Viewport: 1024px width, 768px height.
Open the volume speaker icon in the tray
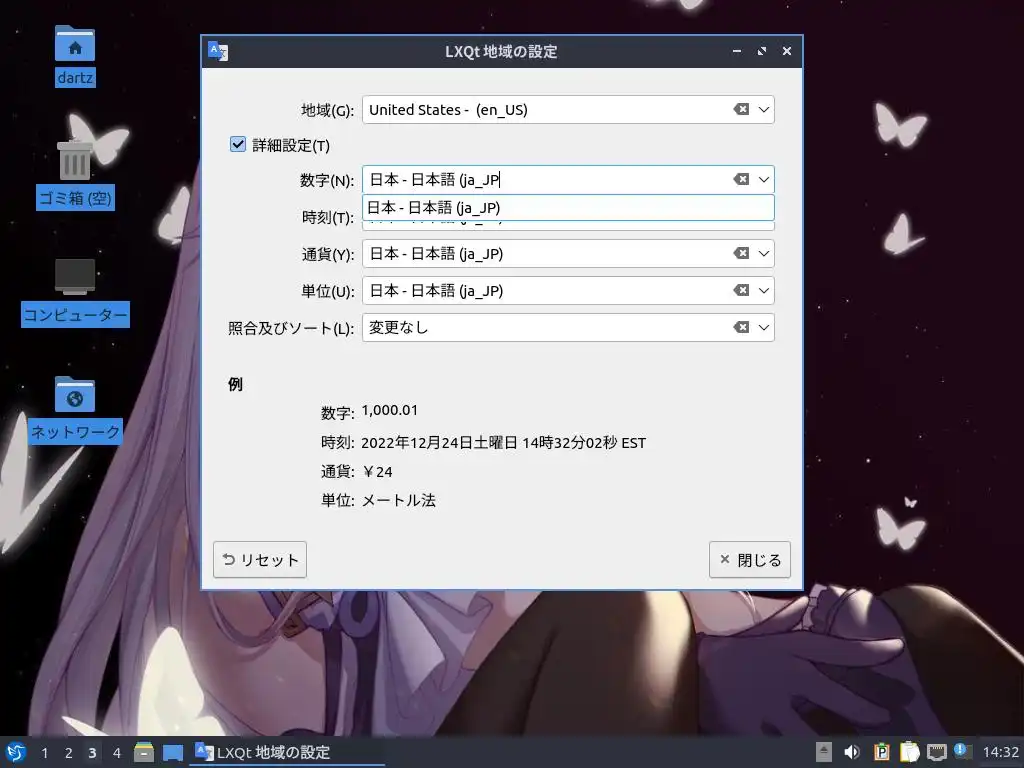click(x=852, y=752)
